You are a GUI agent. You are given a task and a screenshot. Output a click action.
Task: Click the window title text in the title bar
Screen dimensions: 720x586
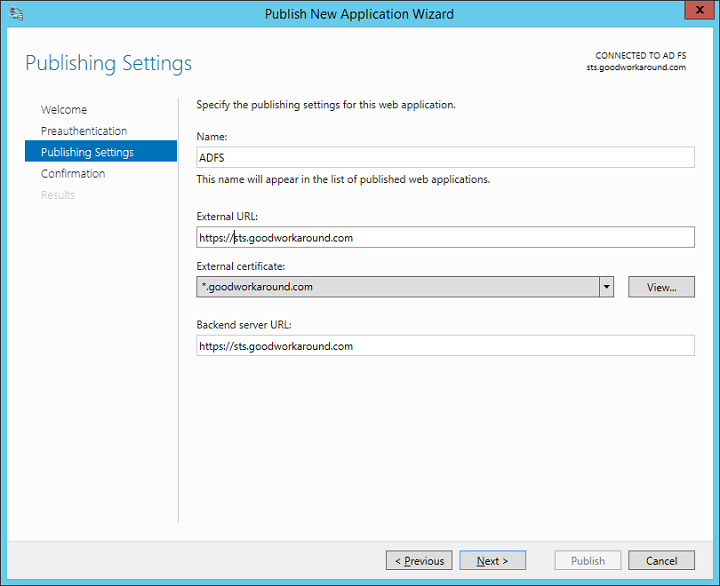[359, 14]
